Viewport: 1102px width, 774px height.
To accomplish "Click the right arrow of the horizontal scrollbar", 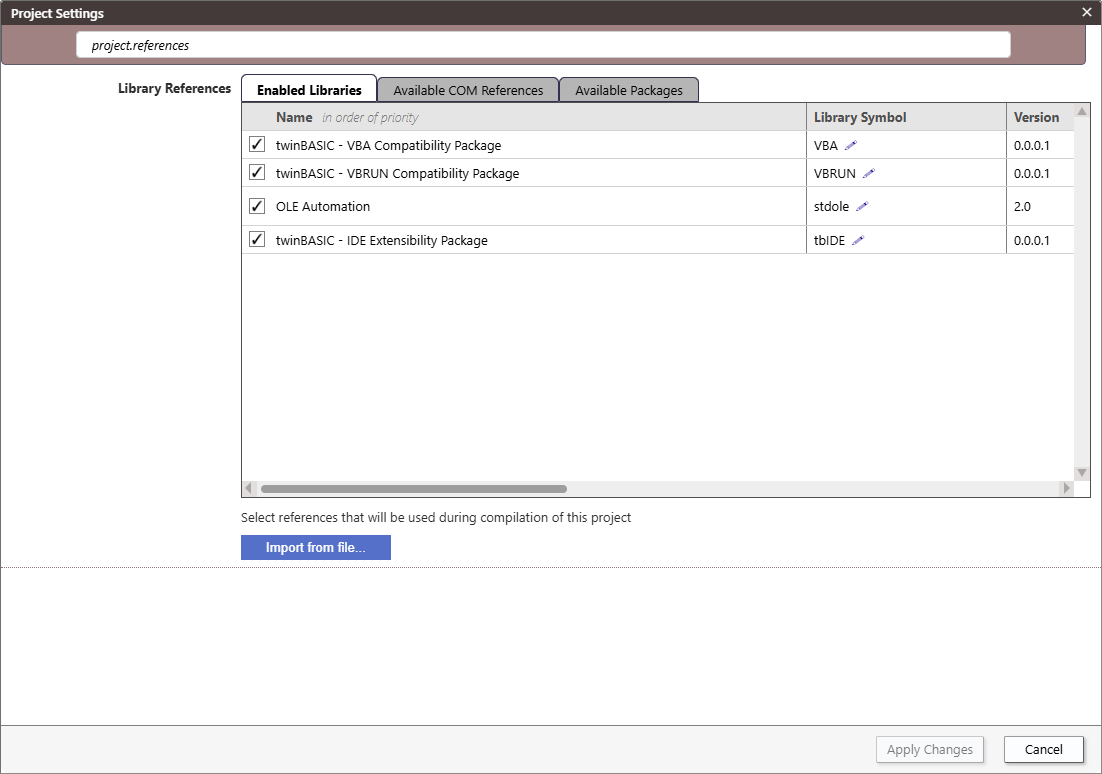I will [x=1066, y=488].
